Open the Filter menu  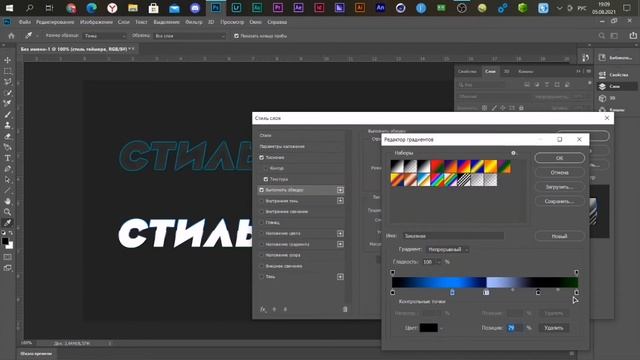coord(193,22)
